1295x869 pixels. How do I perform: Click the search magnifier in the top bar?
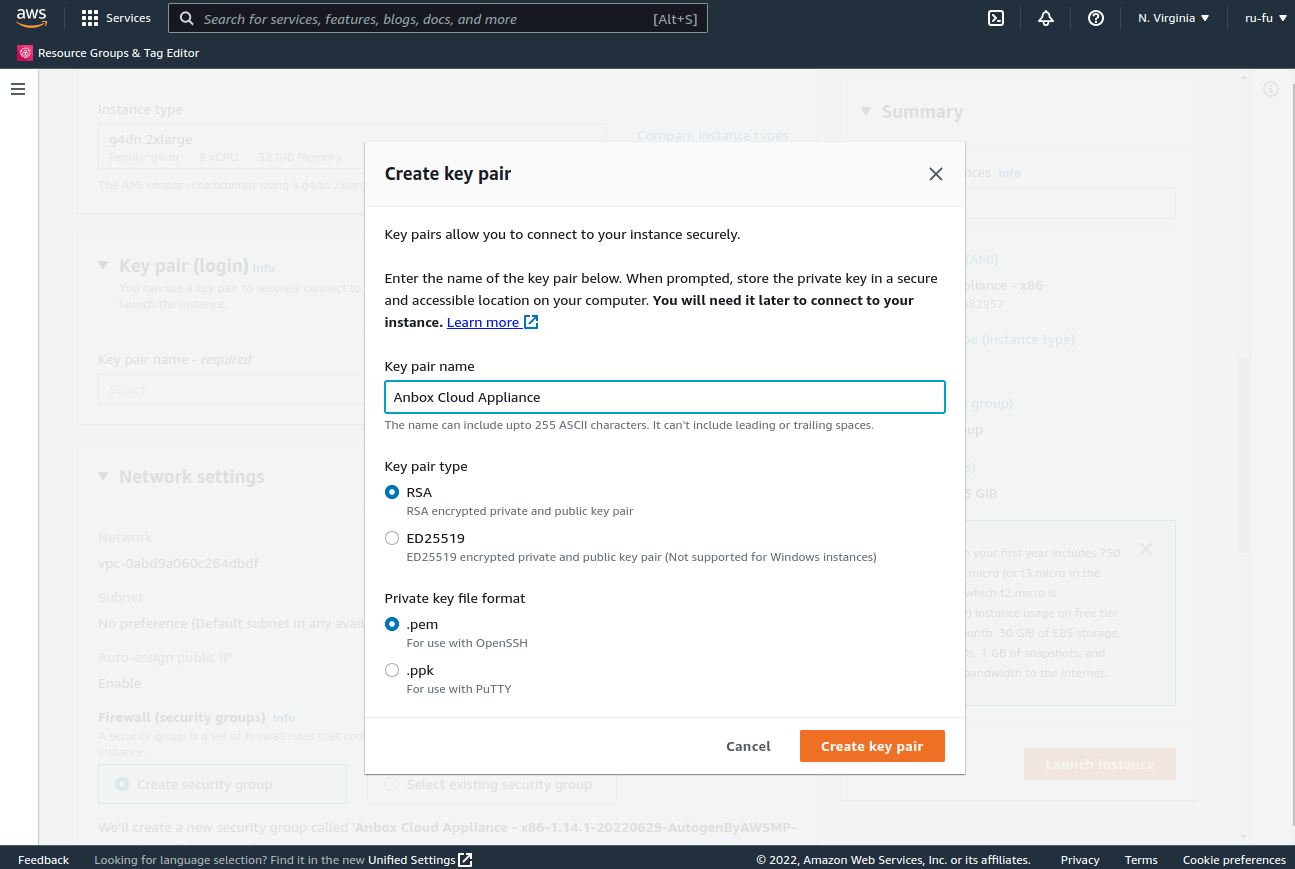[186, 17]
